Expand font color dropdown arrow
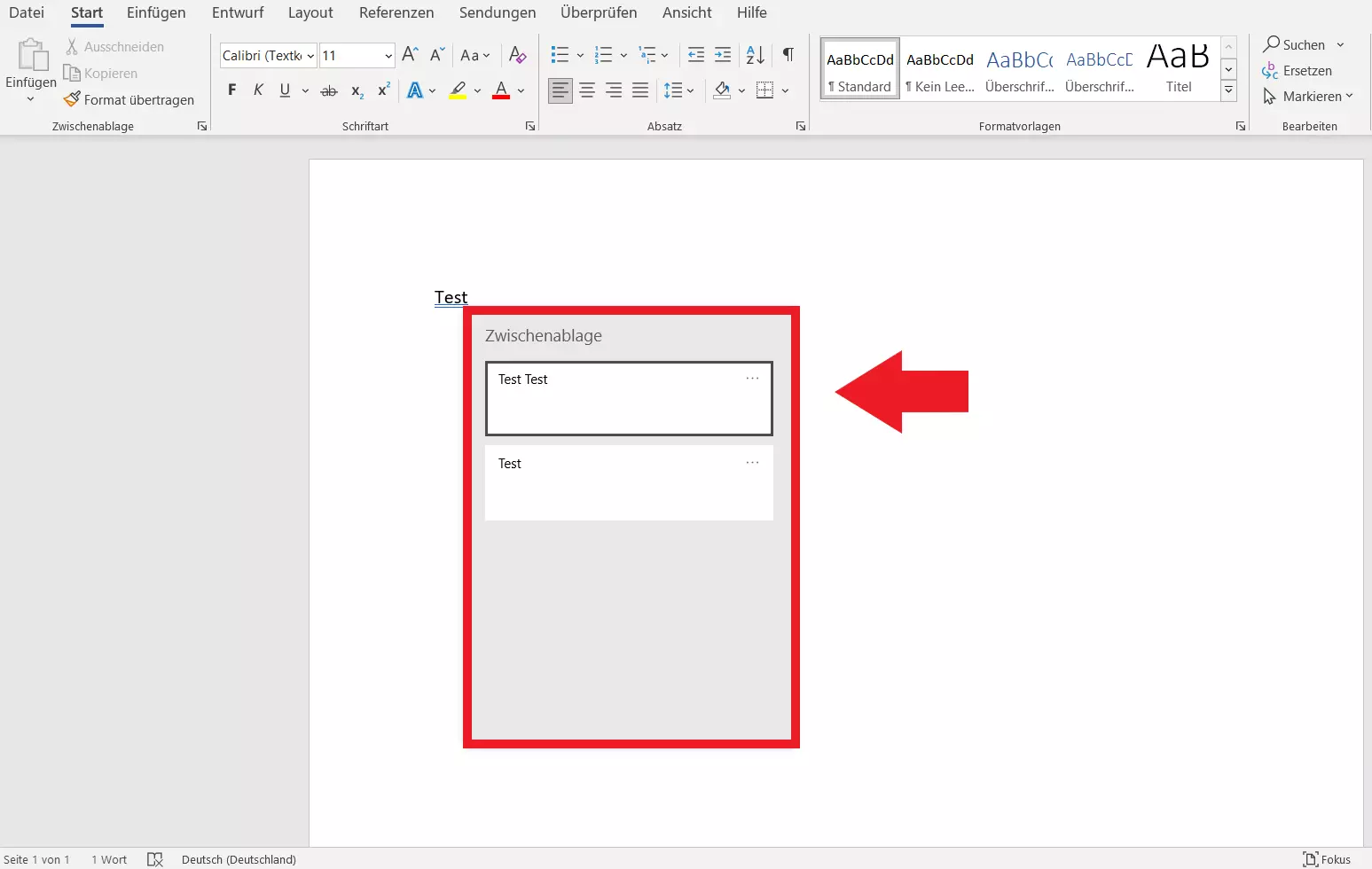Image resolution: width=1372 pixels, height=869 pixels. point(521,90)
